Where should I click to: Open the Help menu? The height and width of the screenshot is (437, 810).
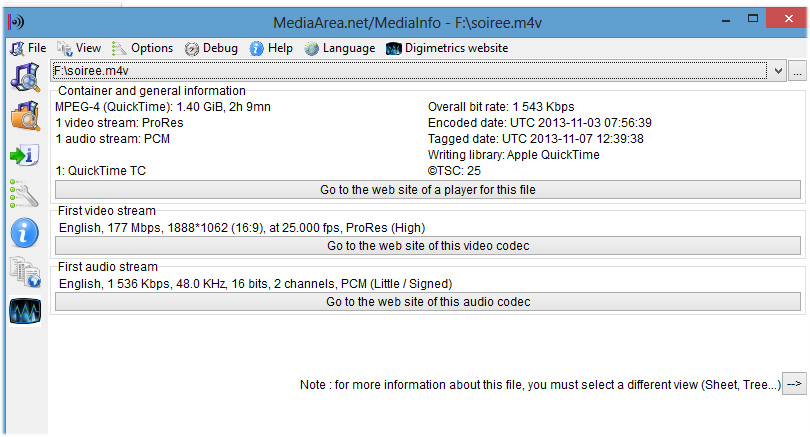click(272, 48)
